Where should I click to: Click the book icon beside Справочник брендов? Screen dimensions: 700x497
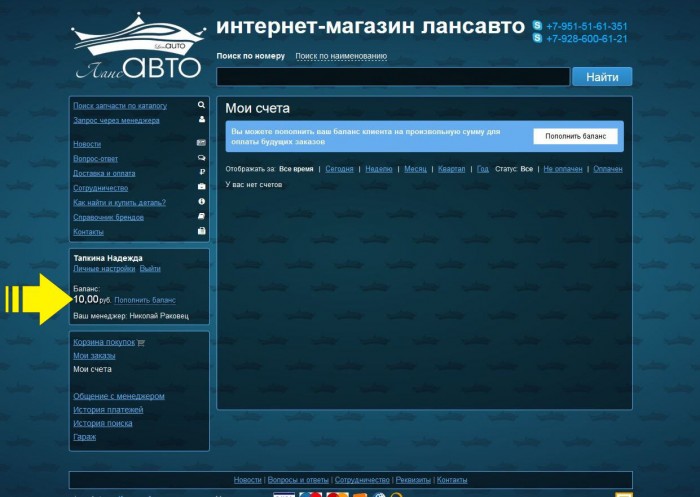point(201,216)
